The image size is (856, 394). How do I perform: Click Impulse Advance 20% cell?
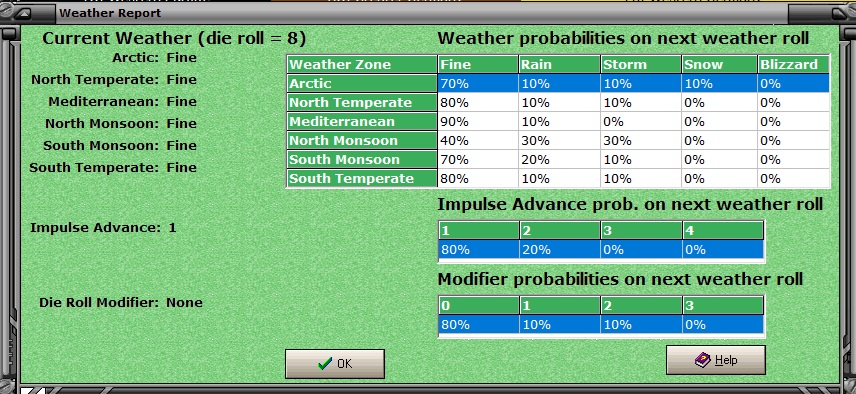pos(560,249)
